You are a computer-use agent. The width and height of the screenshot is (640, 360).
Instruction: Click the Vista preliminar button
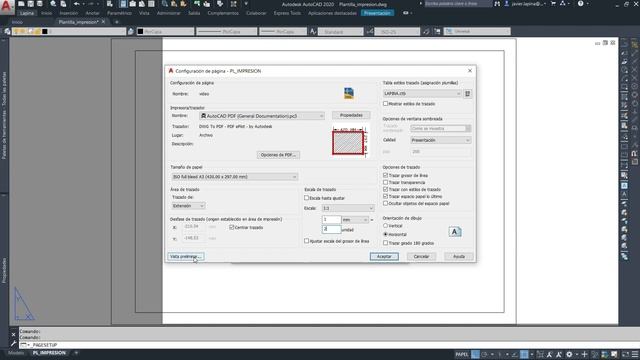[186, 256]
